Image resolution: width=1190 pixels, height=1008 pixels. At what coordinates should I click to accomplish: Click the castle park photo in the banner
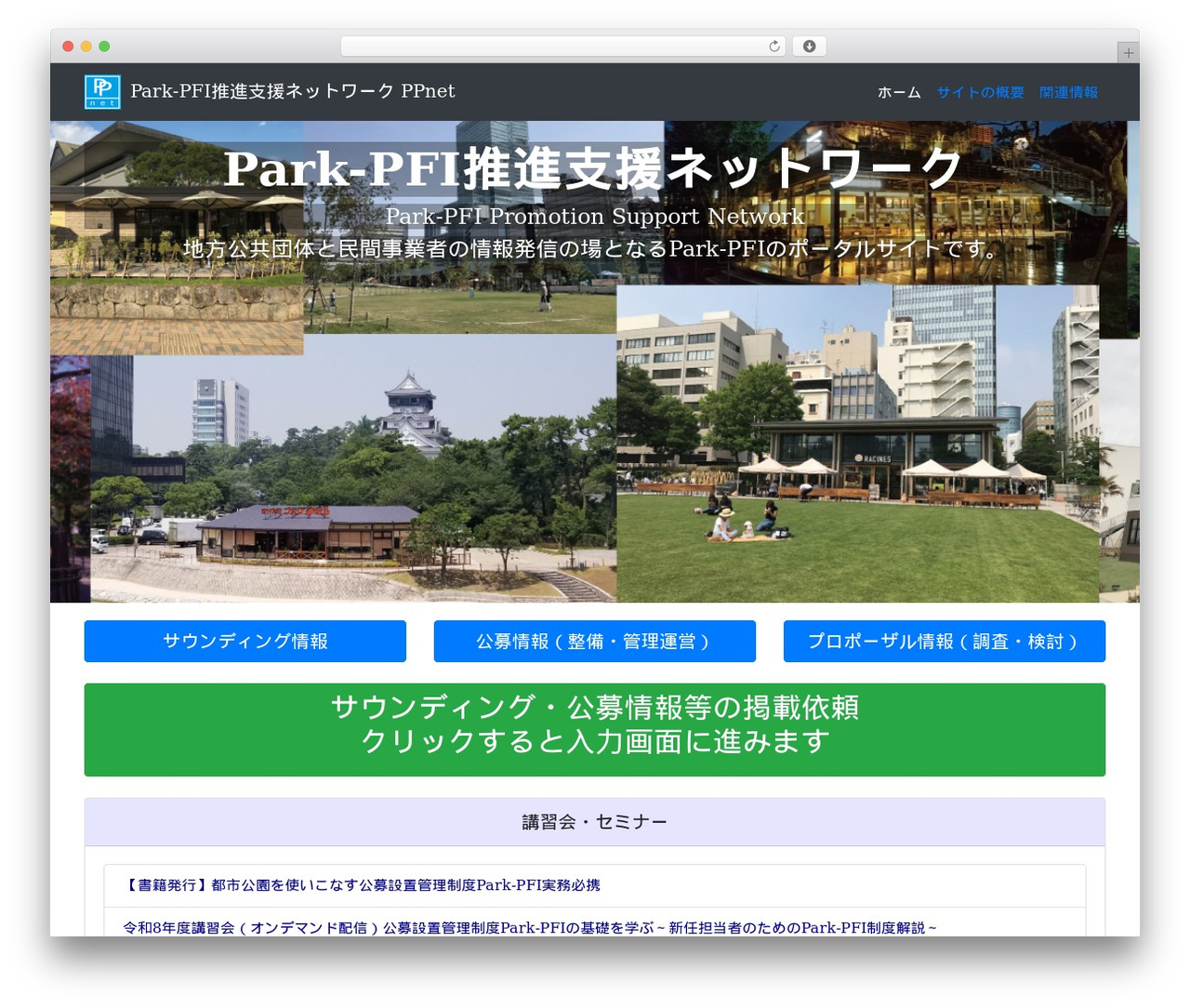click(353, 470)
